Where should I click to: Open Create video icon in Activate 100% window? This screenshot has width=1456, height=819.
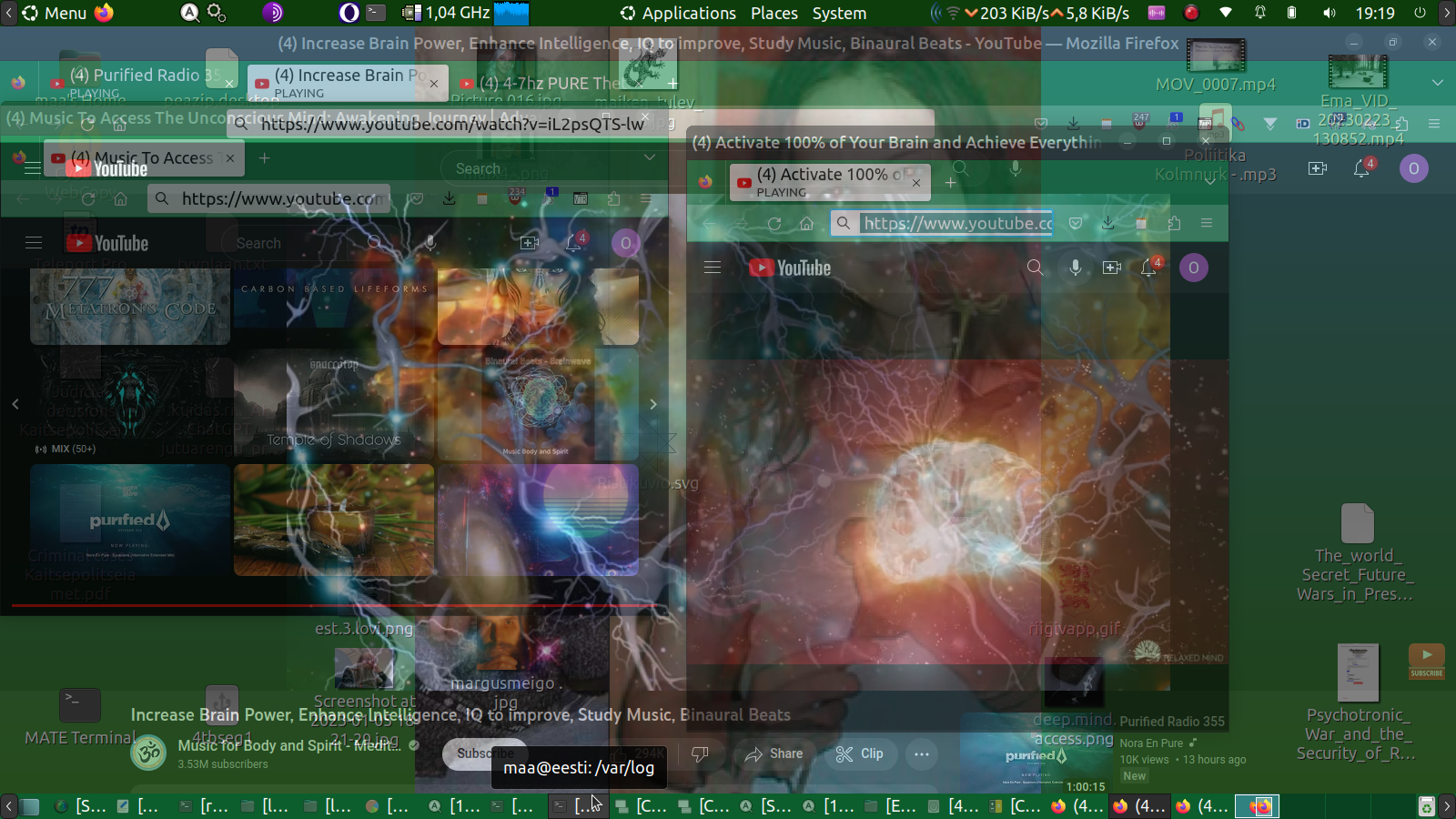click(1112, 268)
